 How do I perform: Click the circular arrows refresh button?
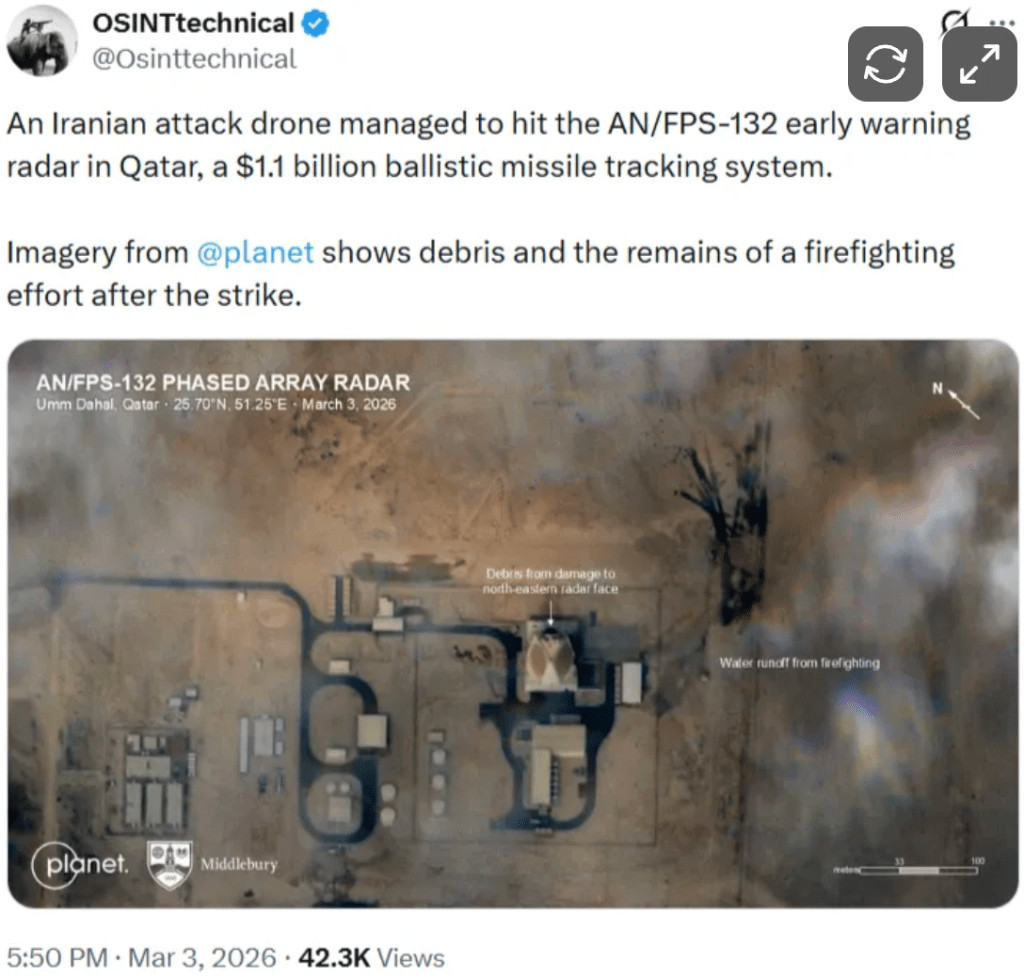885,64
